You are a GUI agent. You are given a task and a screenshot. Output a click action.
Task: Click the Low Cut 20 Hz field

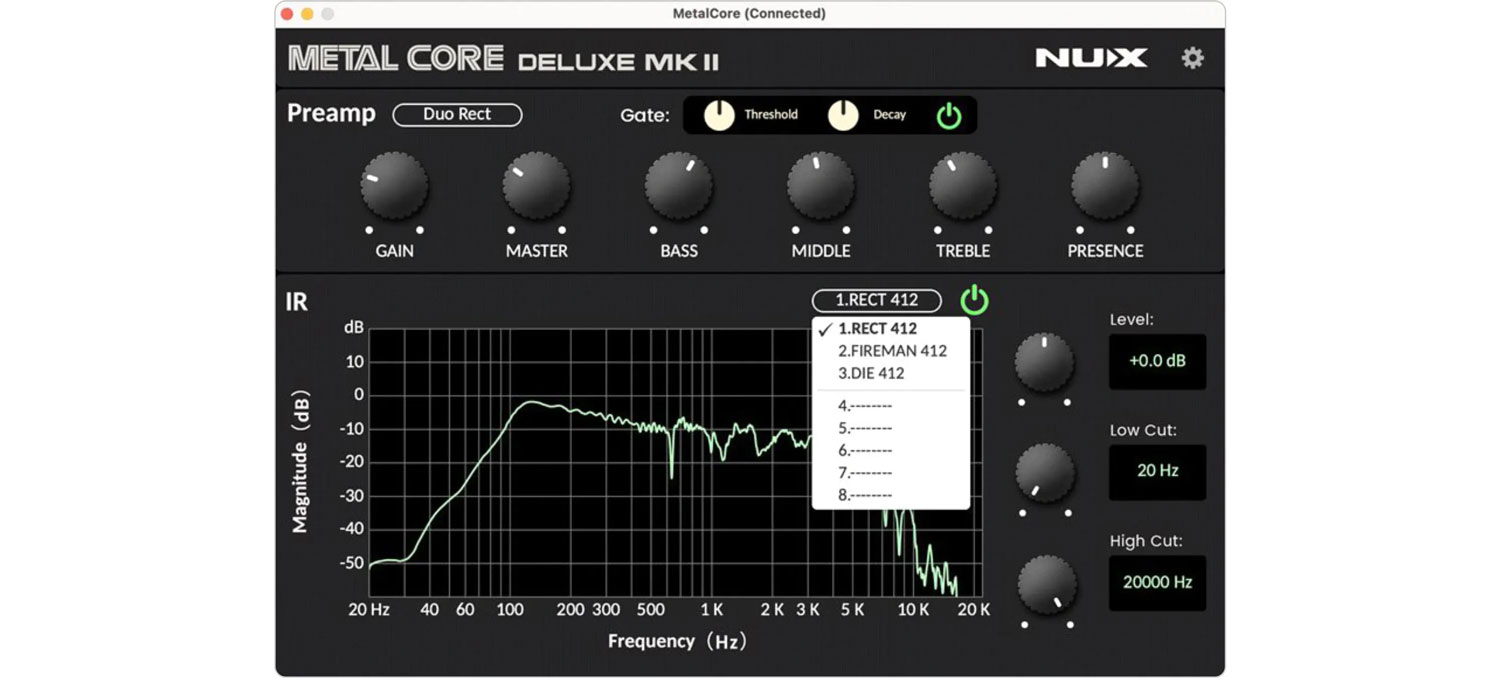(1157, 471)
